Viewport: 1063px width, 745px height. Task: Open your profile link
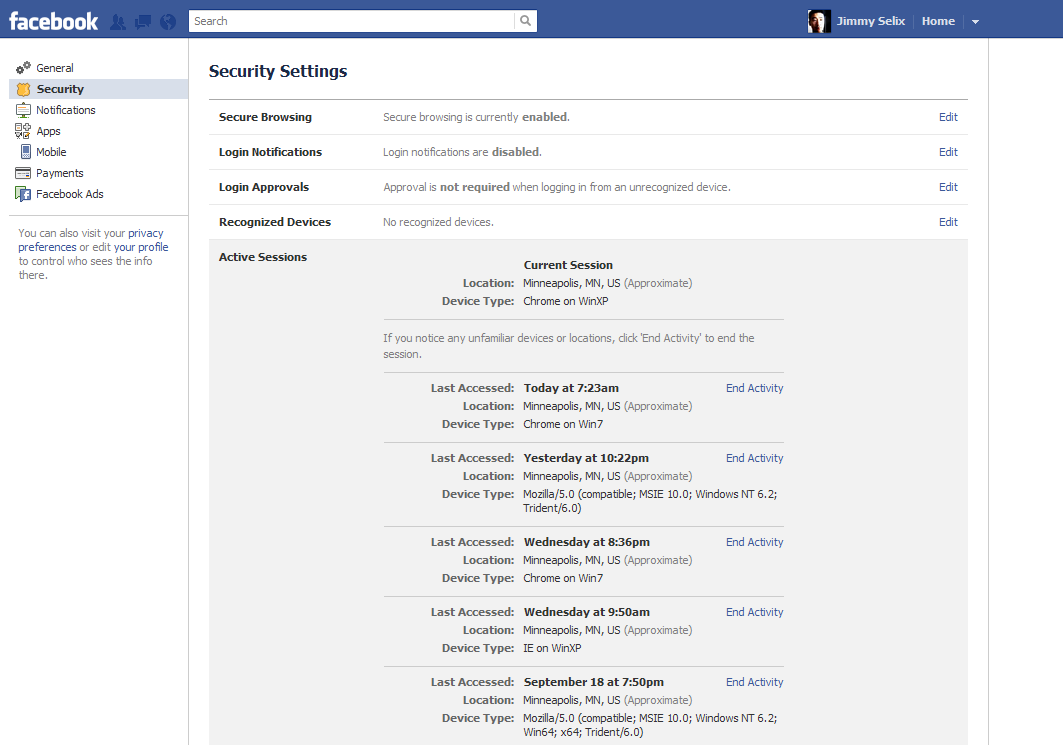coord(141,247)
